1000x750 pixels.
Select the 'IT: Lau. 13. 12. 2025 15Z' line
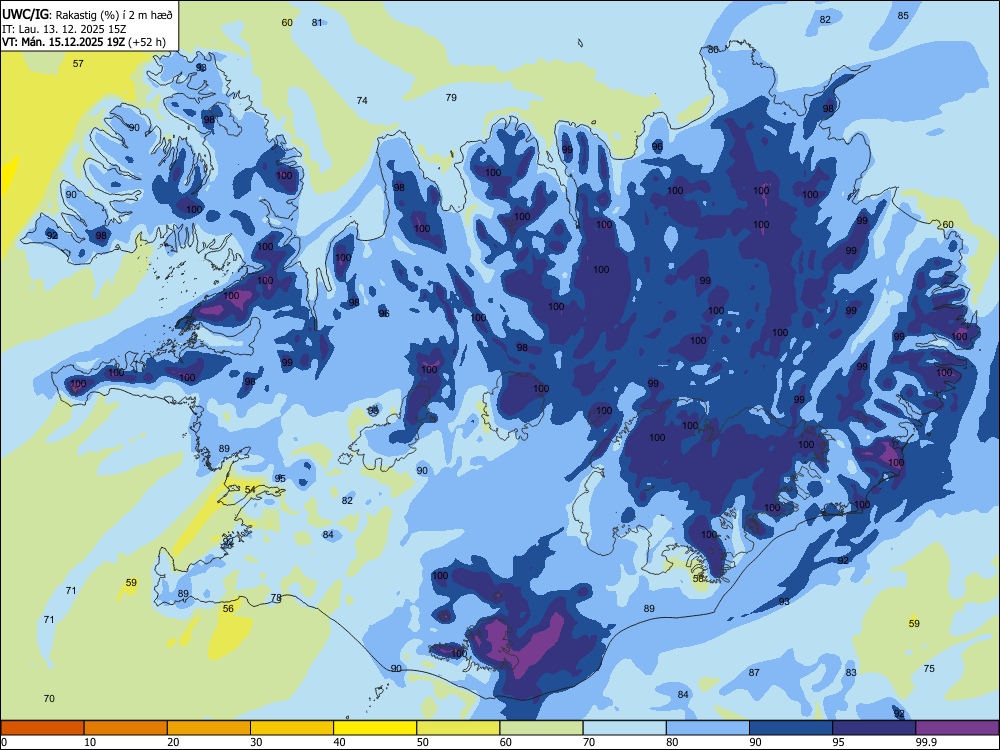(x=64, y=29)
